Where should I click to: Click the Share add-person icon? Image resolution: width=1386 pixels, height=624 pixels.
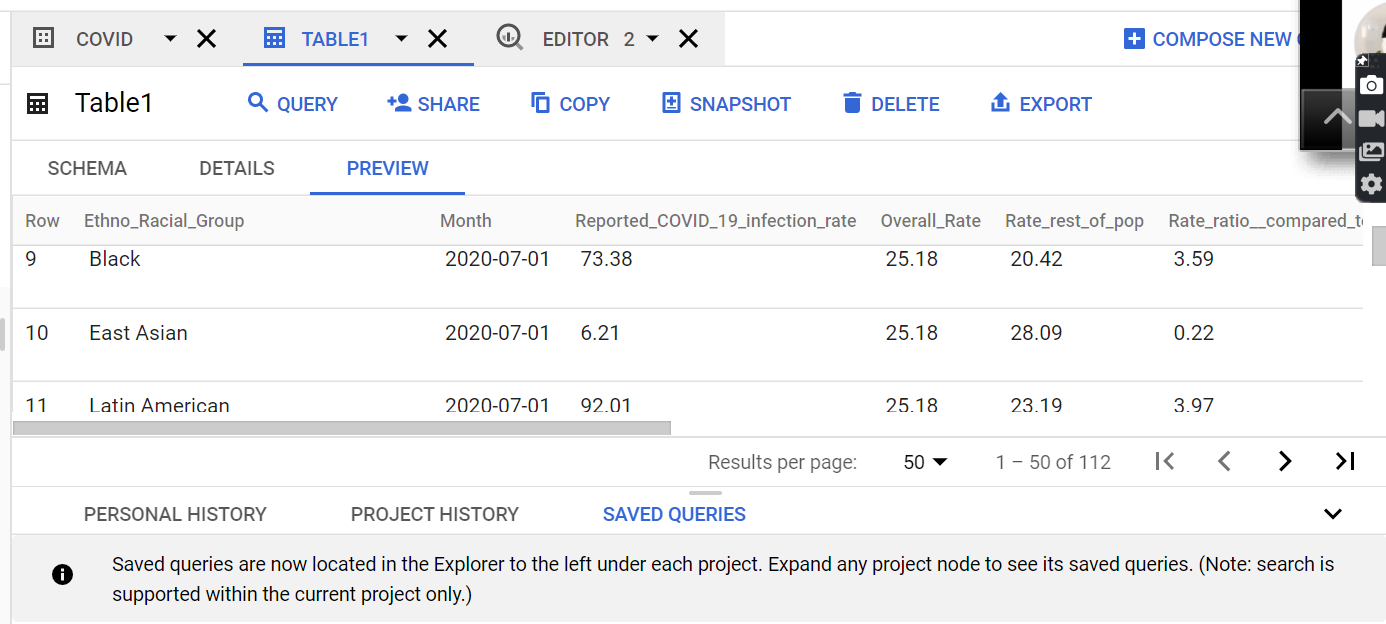click(399, 103)
